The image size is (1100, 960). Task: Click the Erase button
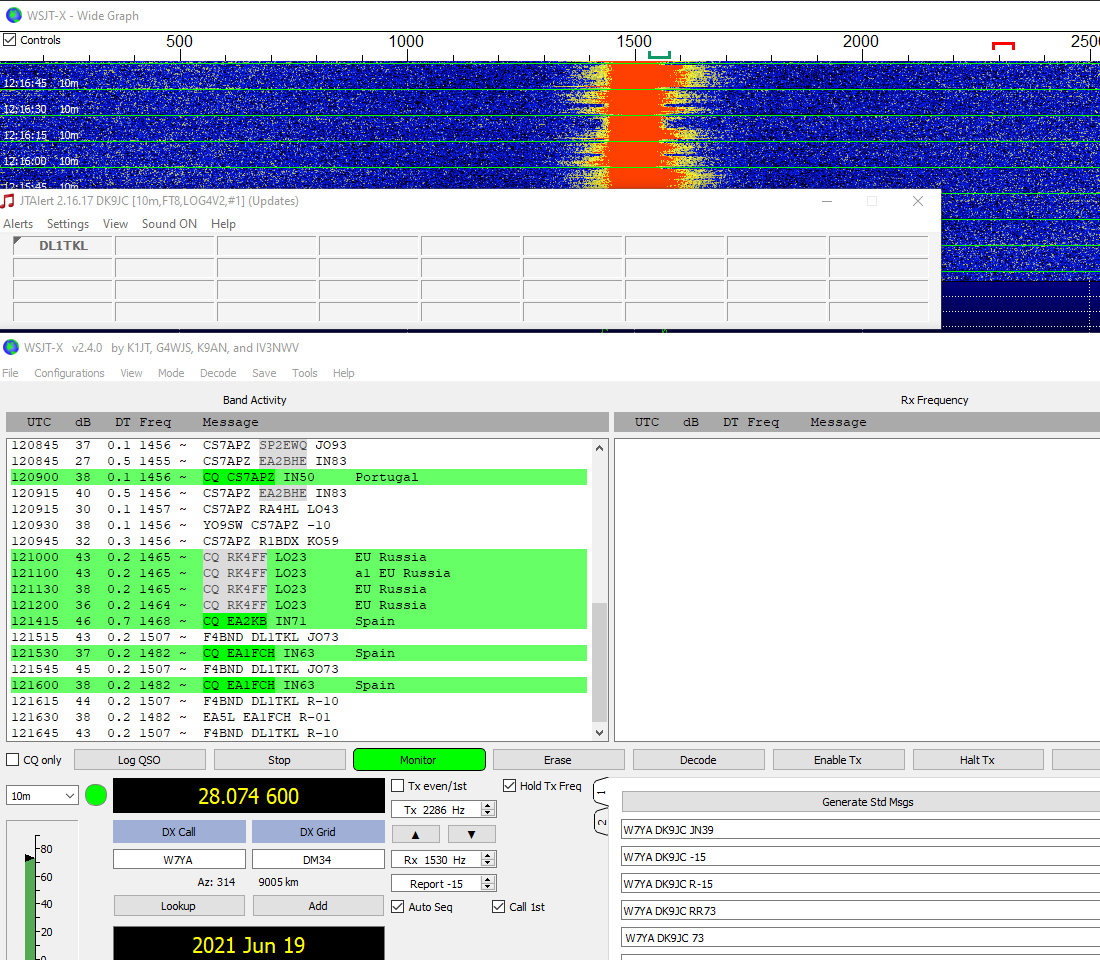click(x=558, y=760)
